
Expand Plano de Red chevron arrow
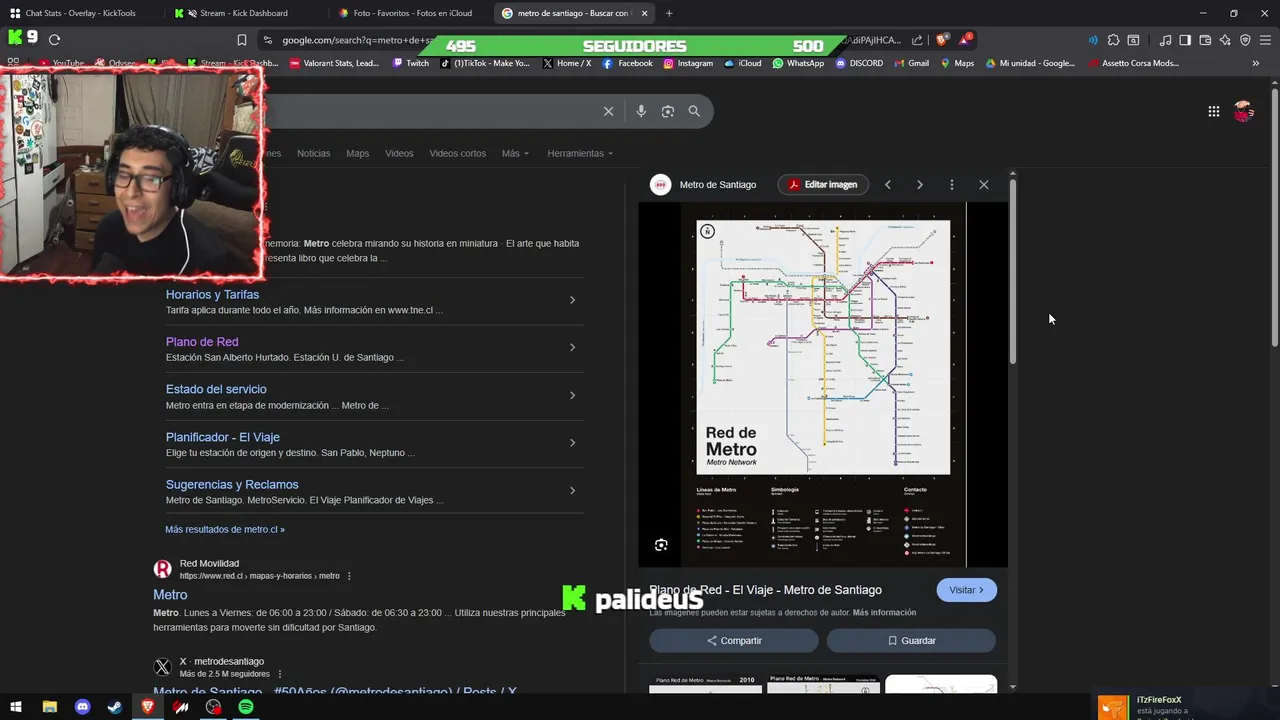(x=572, y=347)
